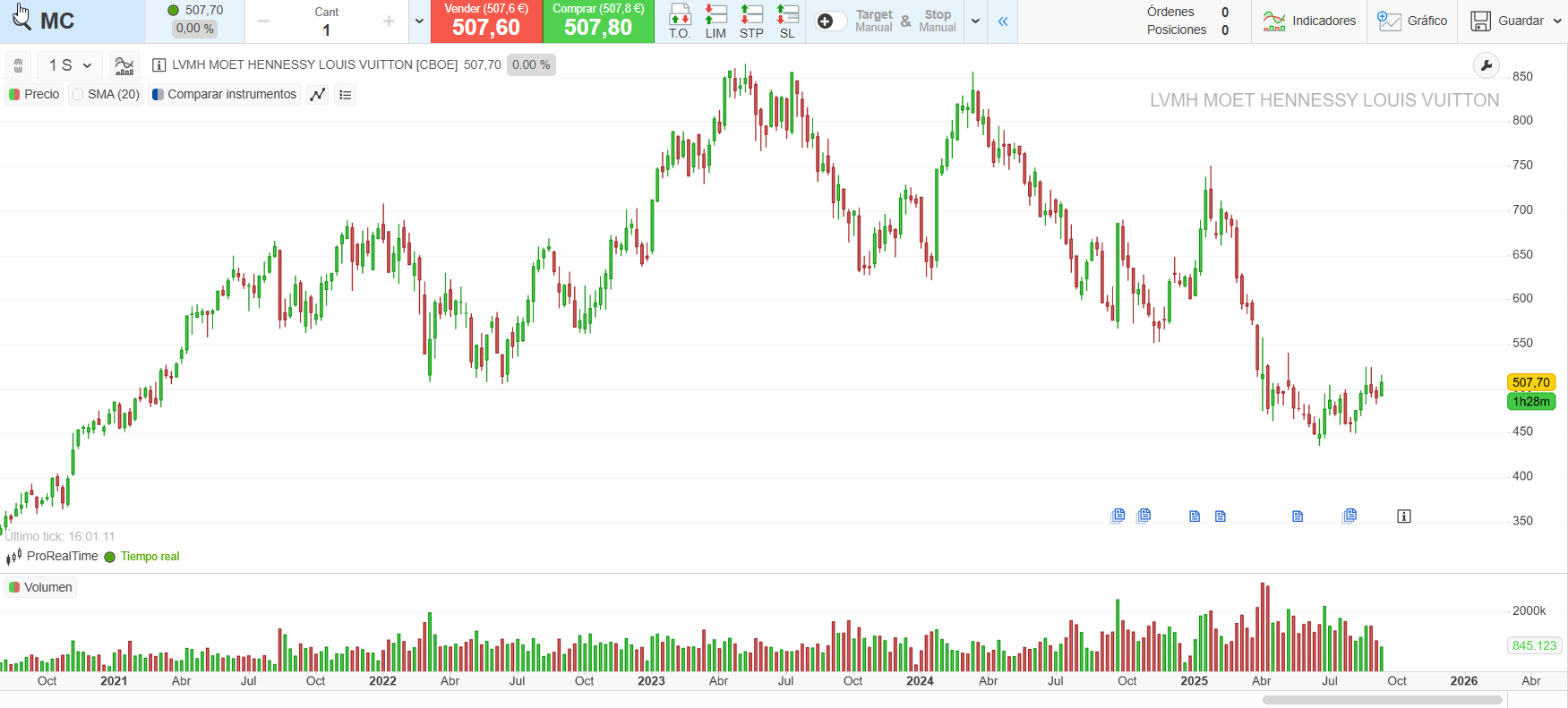Open the Gráfico menu
The height and width of the screenshot is (708, 1568).
[x=1412, y=21]
